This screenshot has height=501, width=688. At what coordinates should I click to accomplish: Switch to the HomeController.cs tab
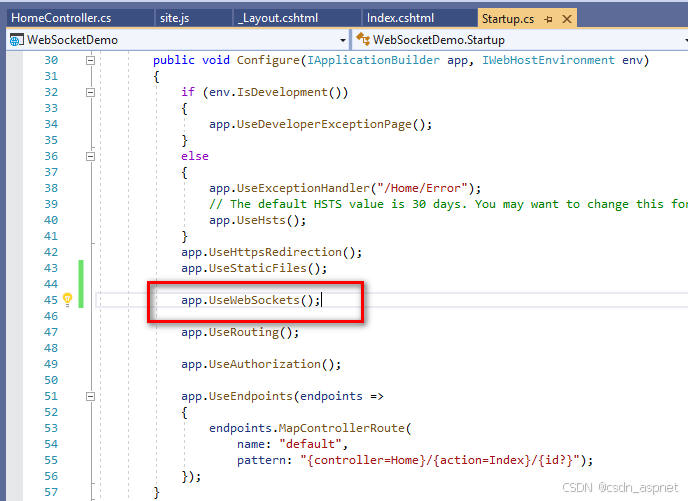[61, 18]
